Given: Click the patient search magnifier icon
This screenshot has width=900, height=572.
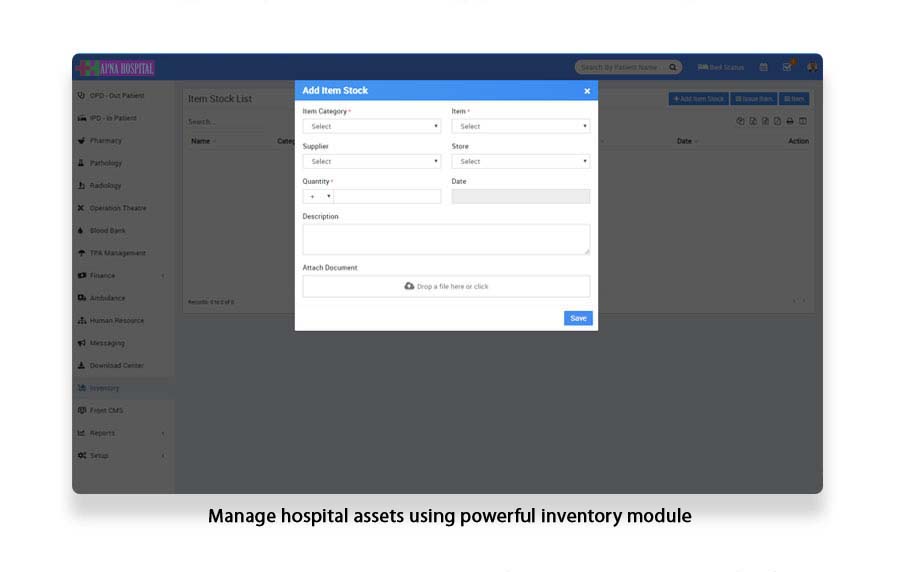Looking at the screenshot, I should click(673, 67).
